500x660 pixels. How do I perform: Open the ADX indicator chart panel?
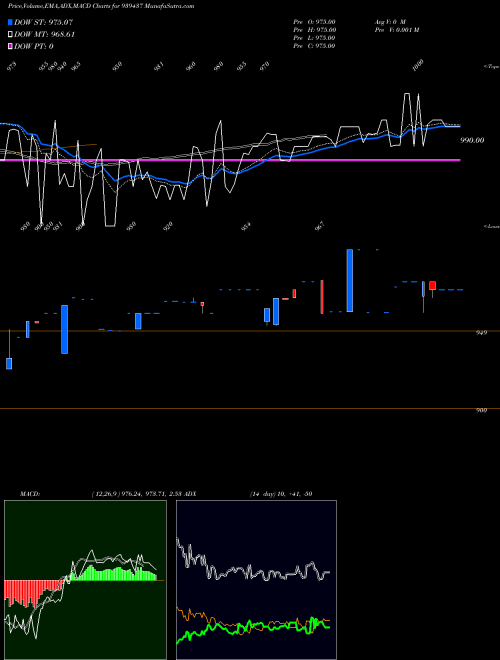[256, 580]
